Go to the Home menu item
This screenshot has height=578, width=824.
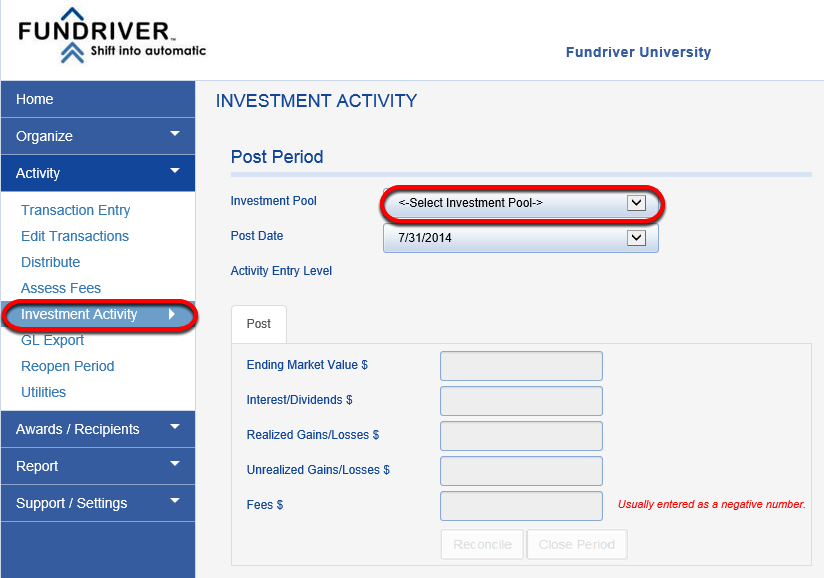click(x=98, y=99)
